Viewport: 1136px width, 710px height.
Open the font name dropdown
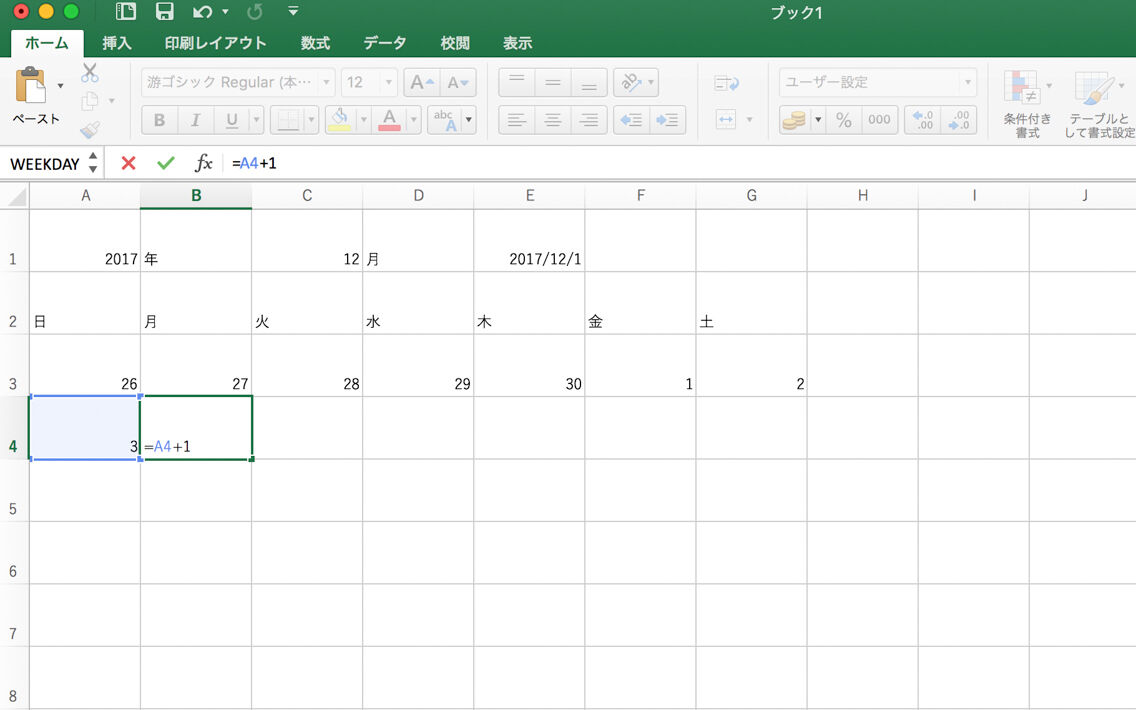click(327, 81)
